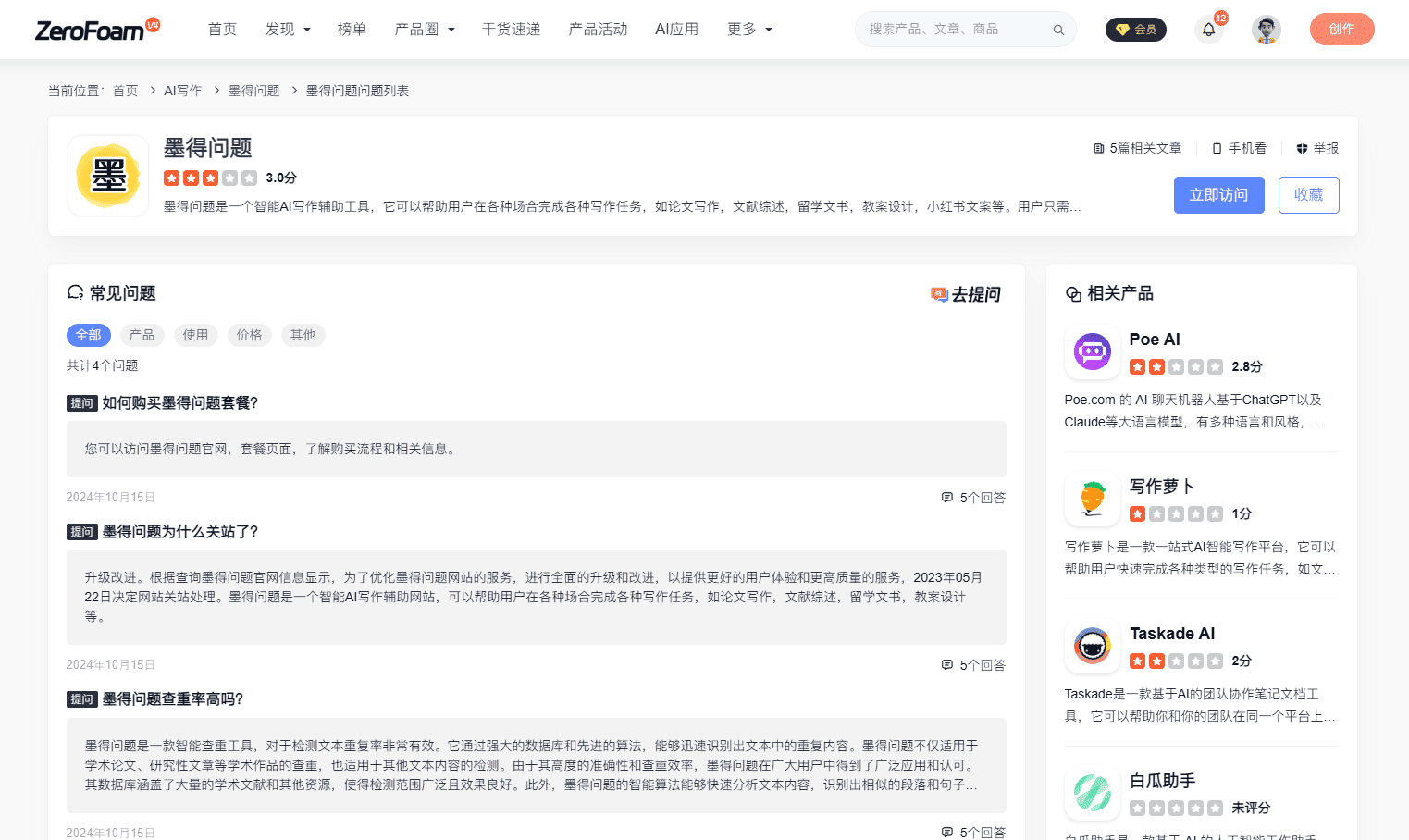Switch filter to 其他 questions
1409x840 pixels.
[303, 335]
